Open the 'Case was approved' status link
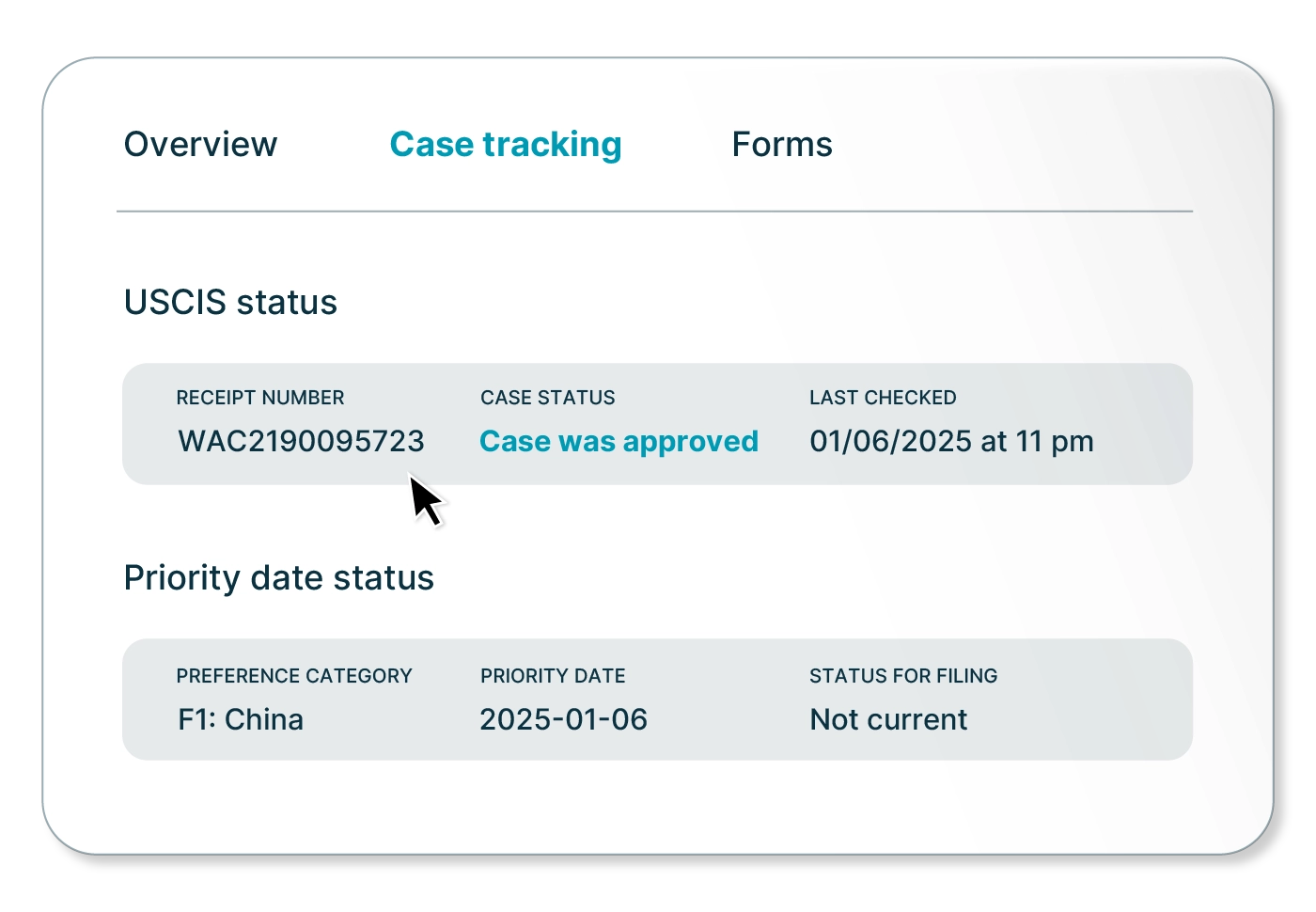 619,441
